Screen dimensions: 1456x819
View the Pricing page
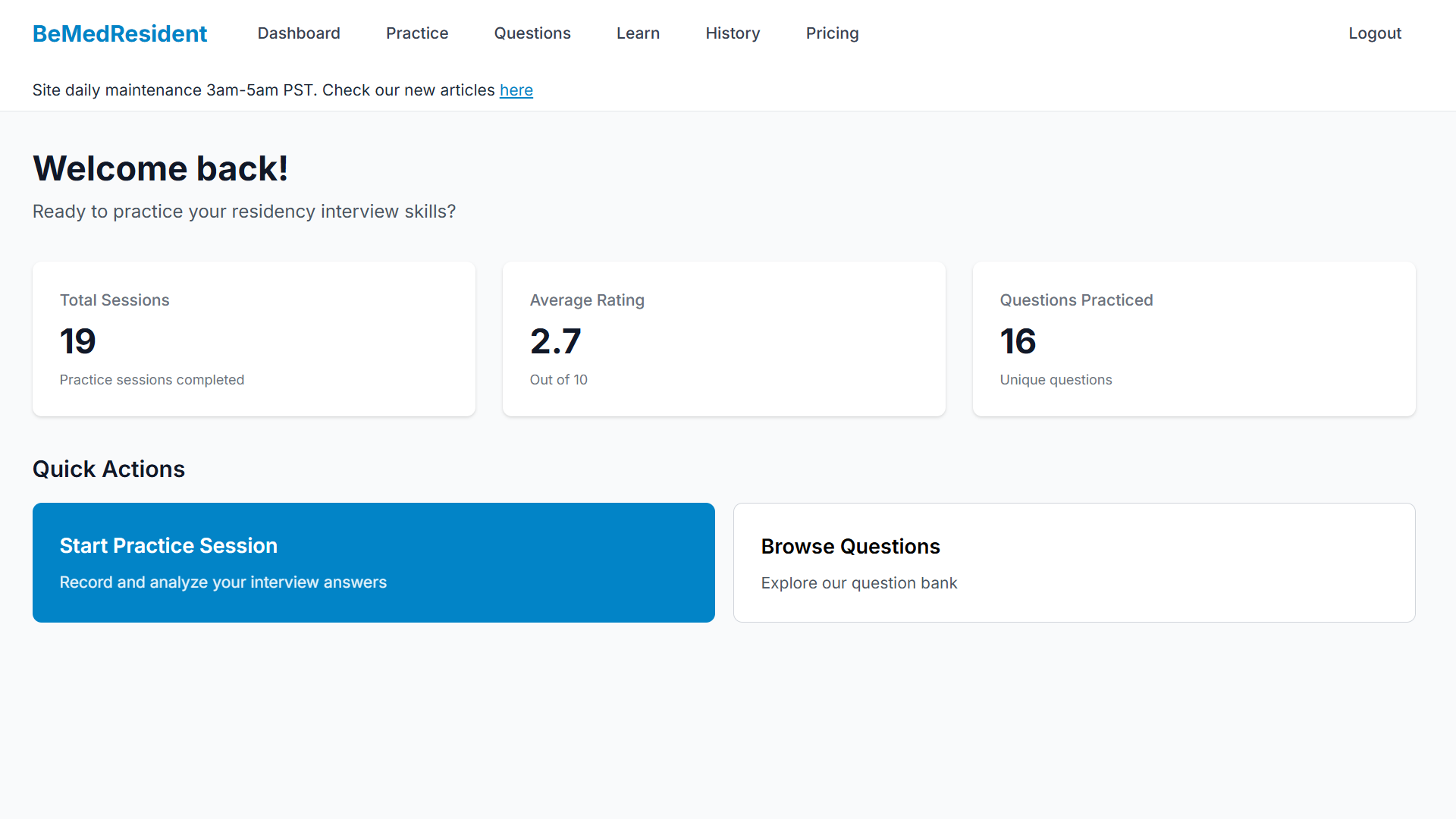[x=832, y=33]
